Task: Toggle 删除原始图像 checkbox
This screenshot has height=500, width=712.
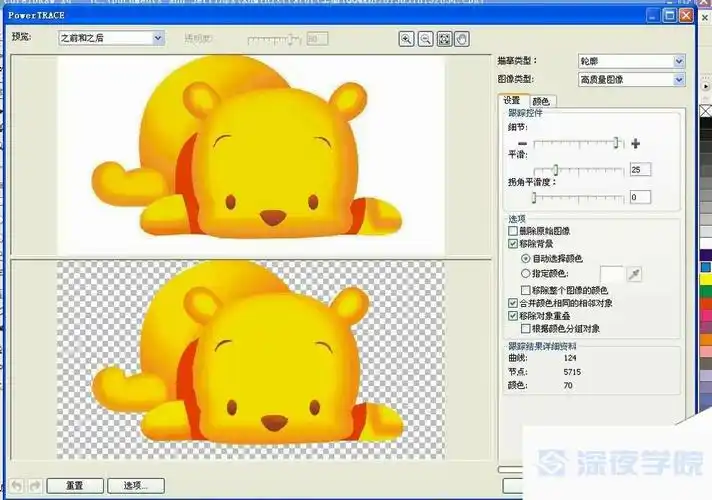Action: 513,231
